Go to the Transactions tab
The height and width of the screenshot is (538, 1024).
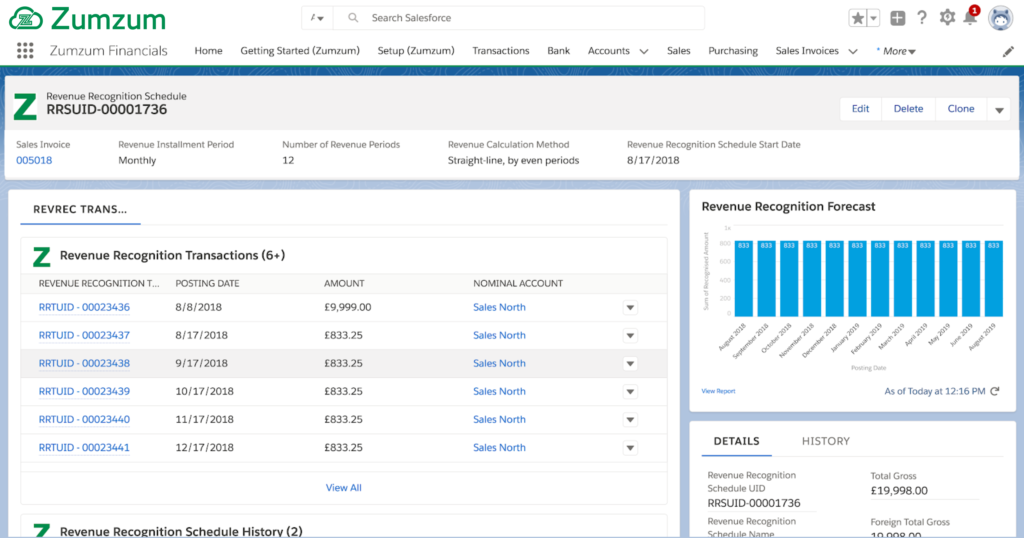[501, 51]
